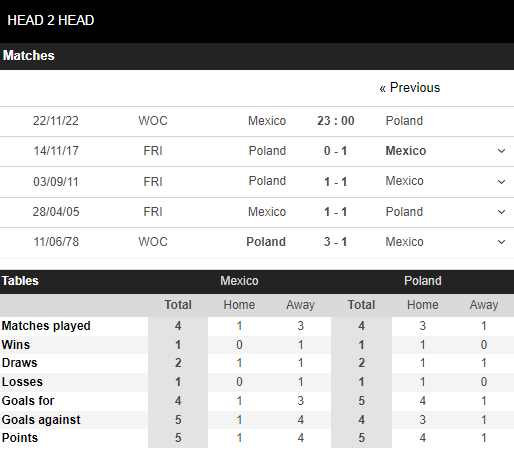
Task: Click the Mexico Total column heading
Action: tap(178, 305)
